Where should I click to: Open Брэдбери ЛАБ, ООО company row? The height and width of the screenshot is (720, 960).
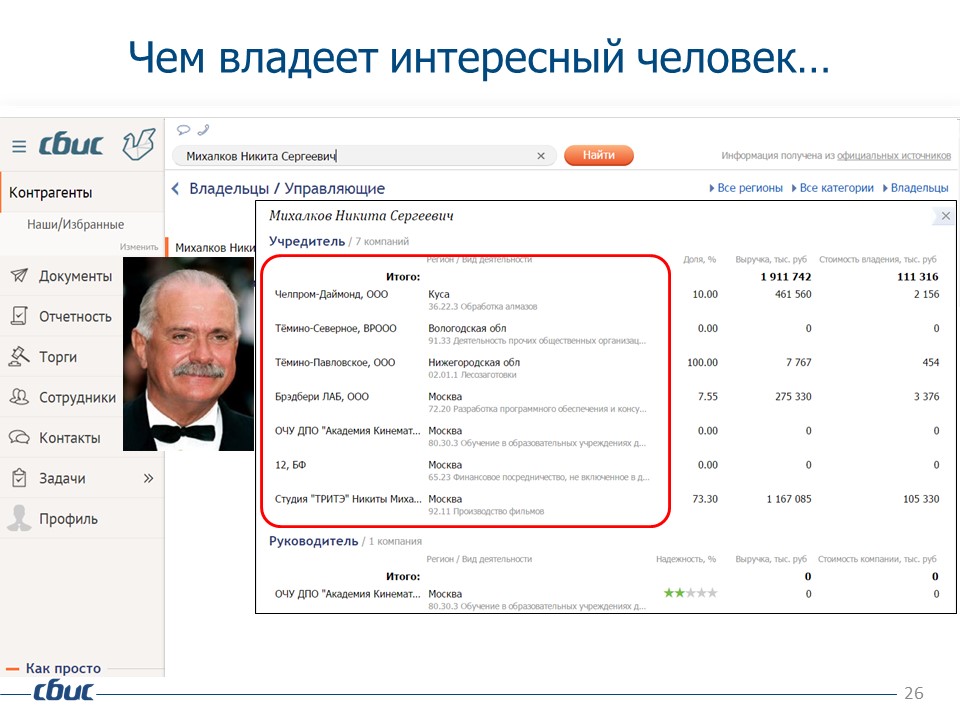click(321, 397)
